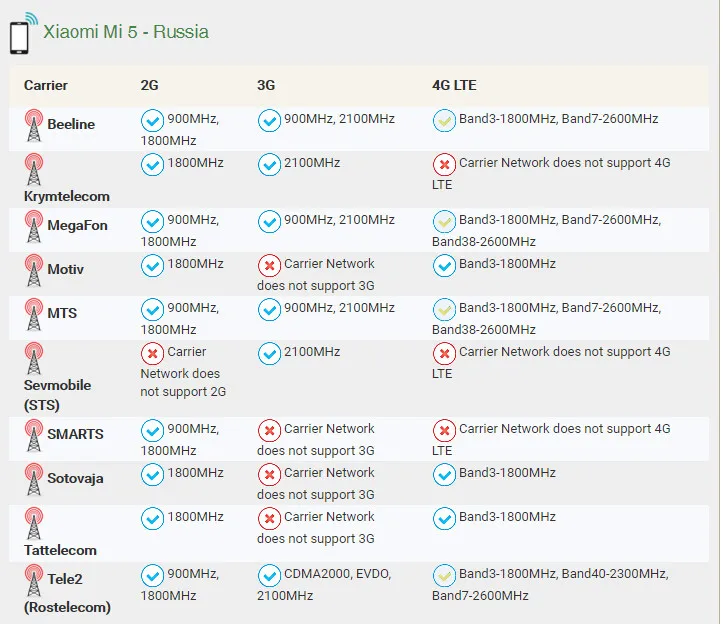This screenshot has height=624, width=723.
Task: Click the MTS carrier tower icon
Action: 34,315
